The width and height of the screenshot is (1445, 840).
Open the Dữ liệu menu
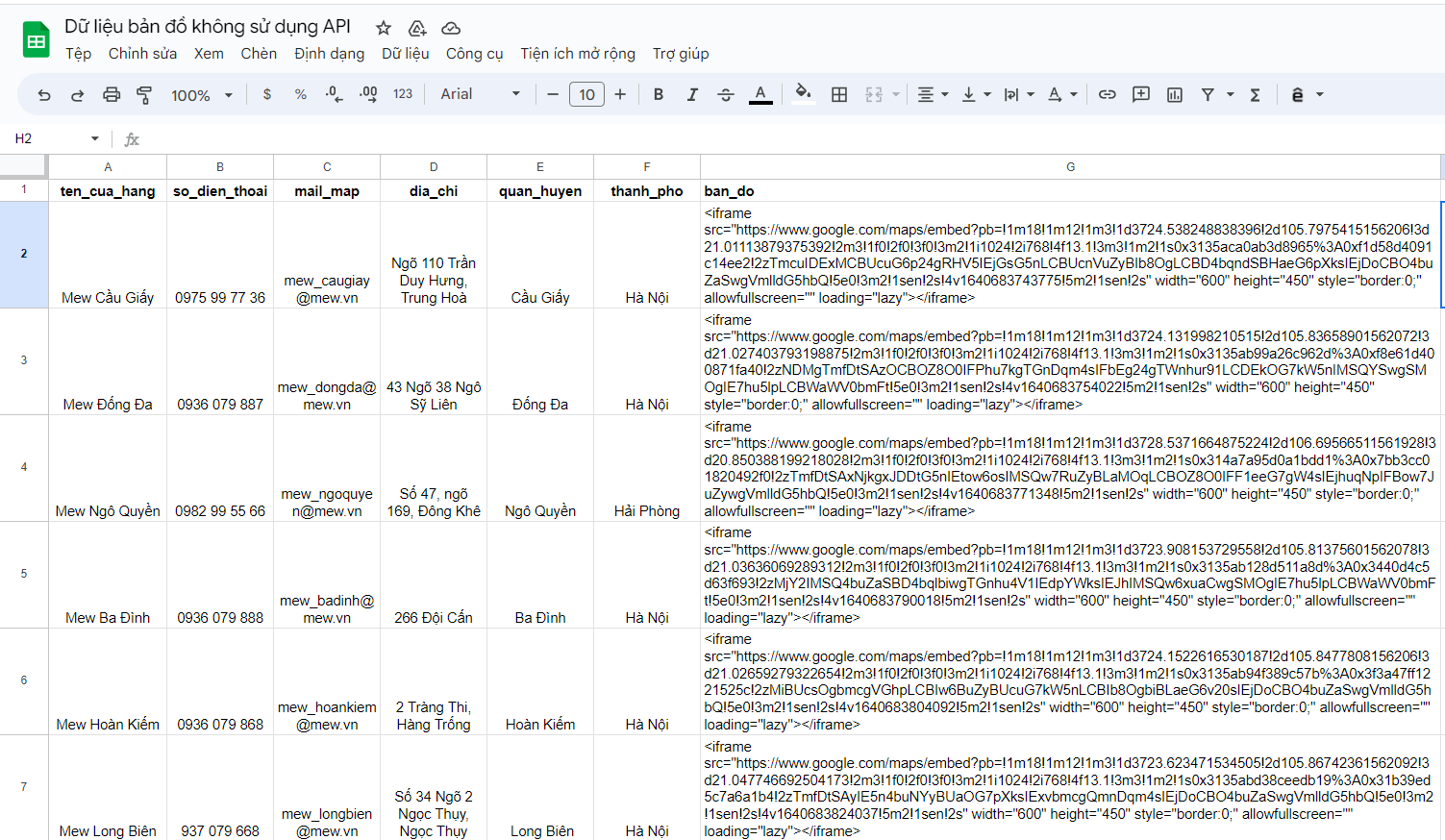click(x=405, y=54)
